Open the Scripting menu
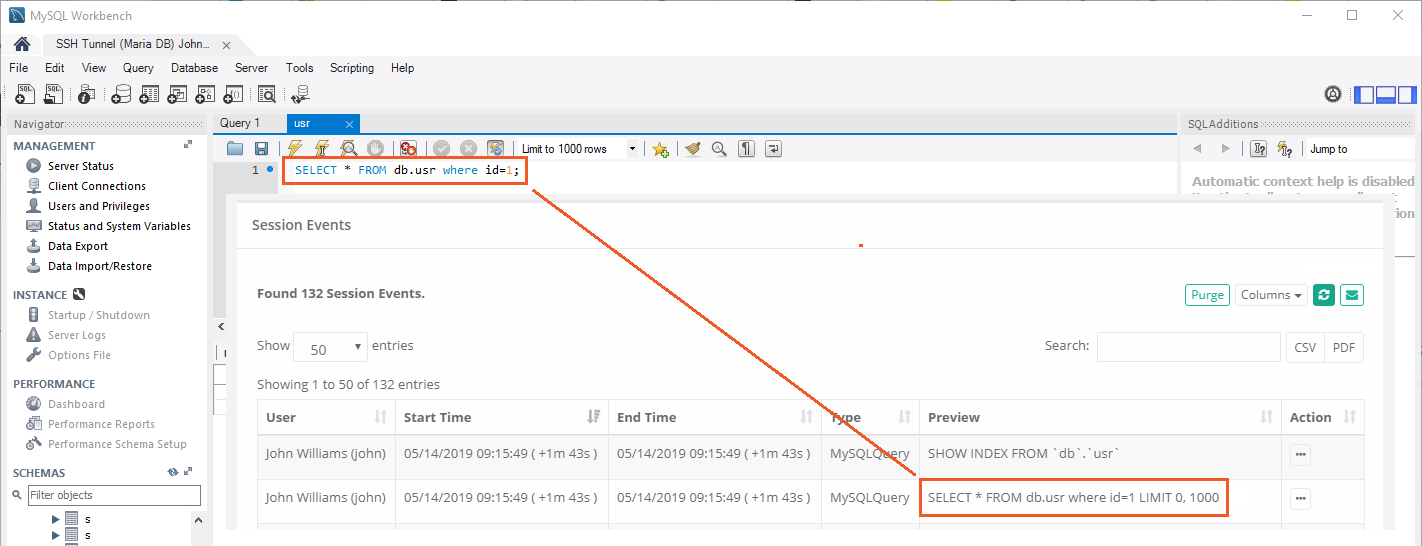Screen dimensions: 1422x546 coord(352,68)
